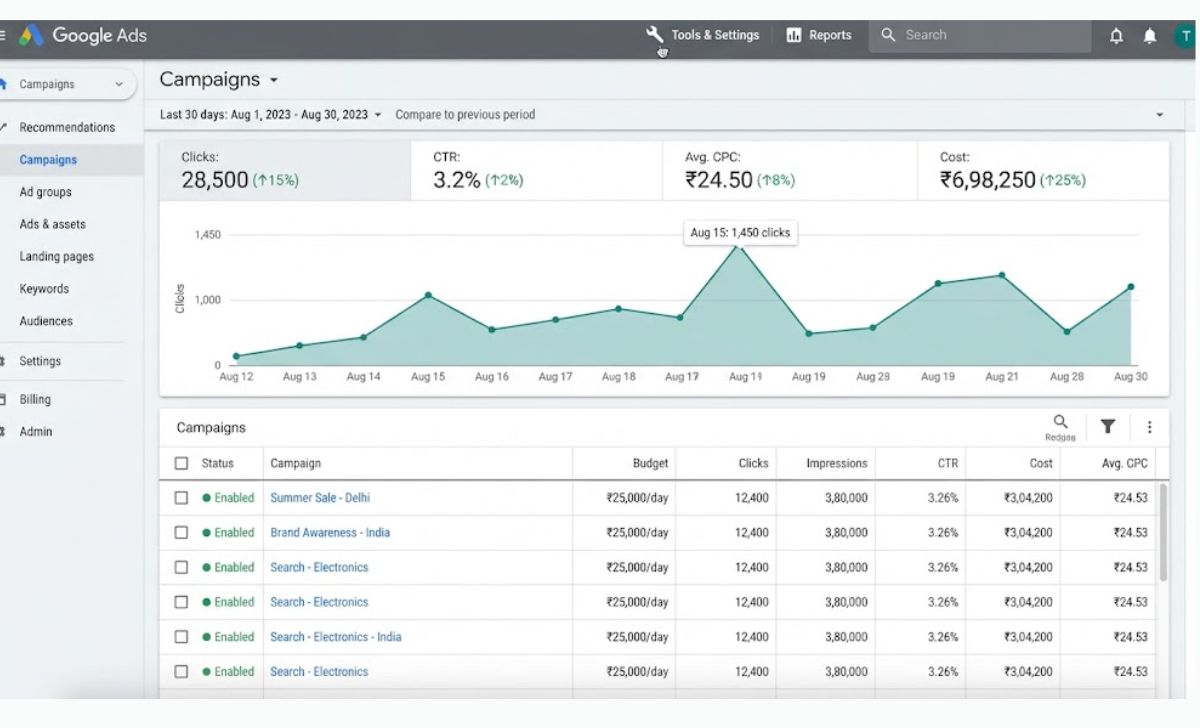Open Admin in sidebar
1200x728 pixels.
36,432
